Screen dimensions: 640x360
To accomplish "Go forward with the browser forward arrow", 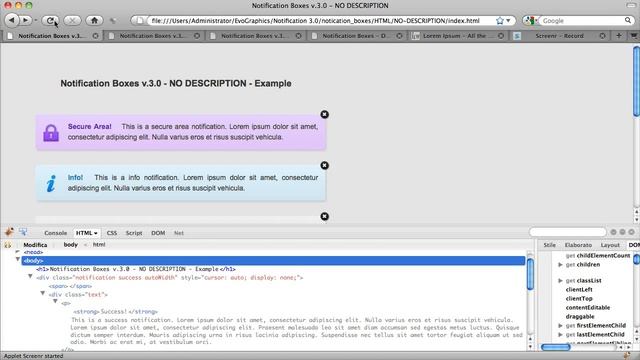I will click(25, 20).
